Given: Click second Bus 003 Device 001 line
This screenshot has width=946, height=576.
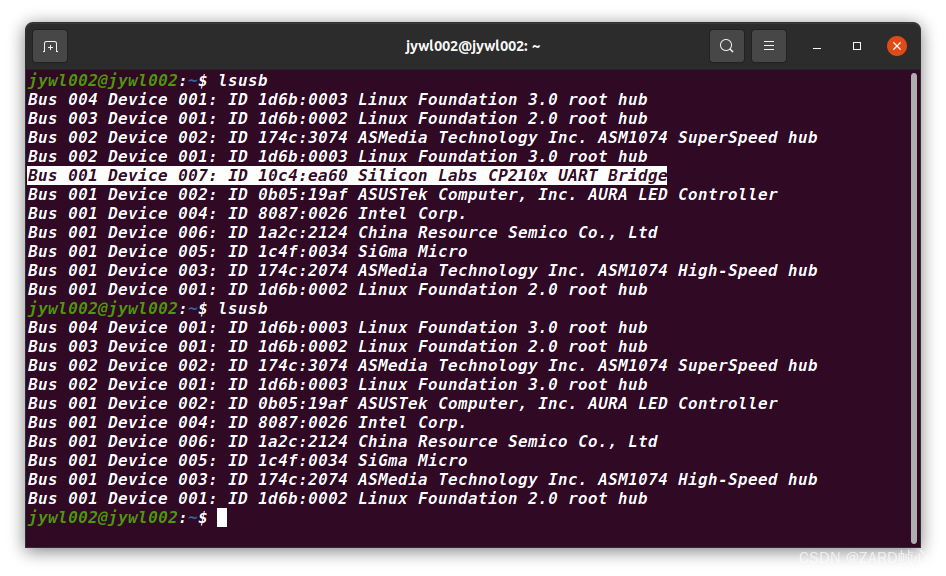Looking at the screenshot, I should coord(337,347).
